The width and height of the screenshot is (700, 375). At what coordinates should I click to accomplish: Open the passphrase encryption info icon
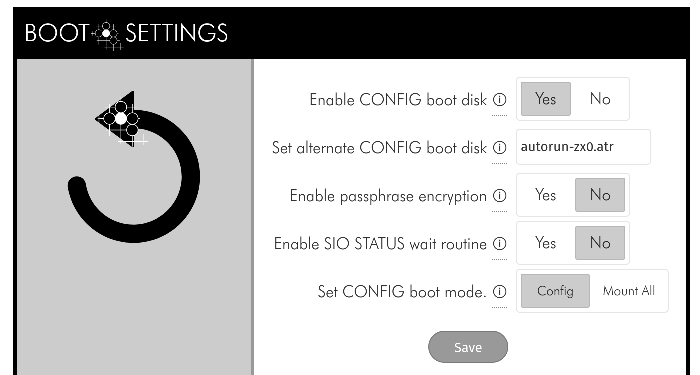(500, 196)
